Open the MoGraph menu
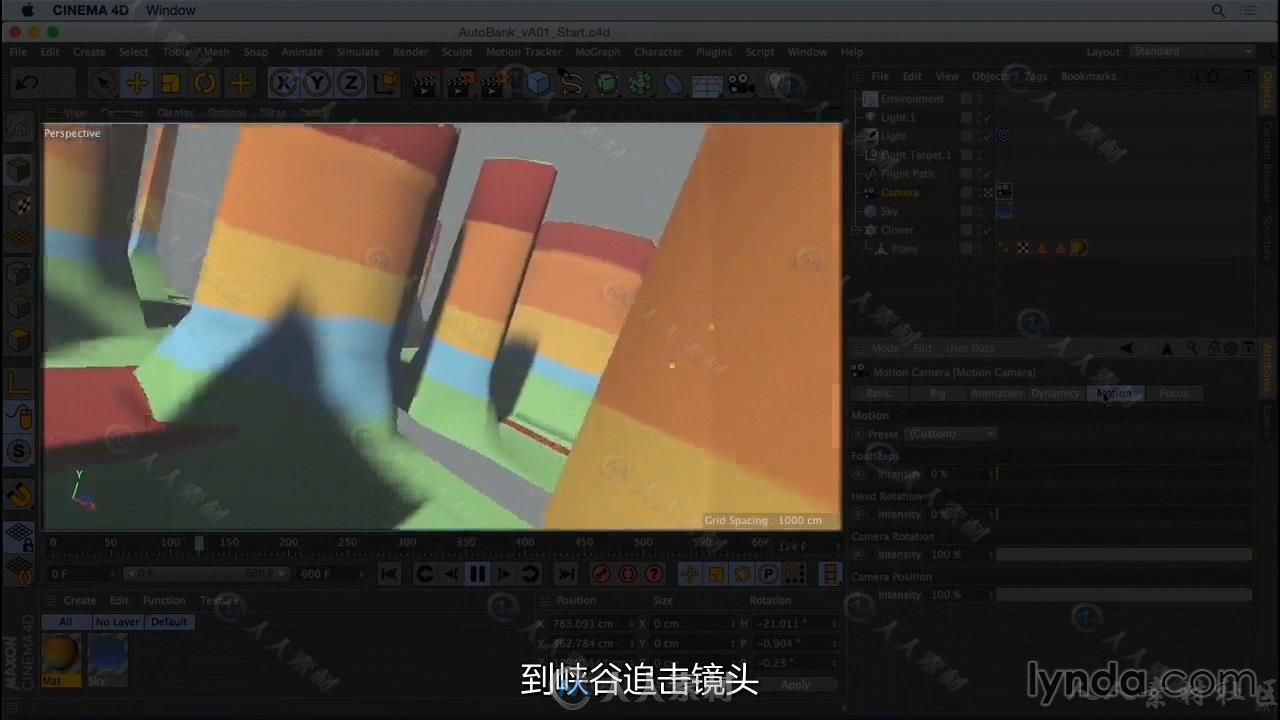 click(597, 52)
